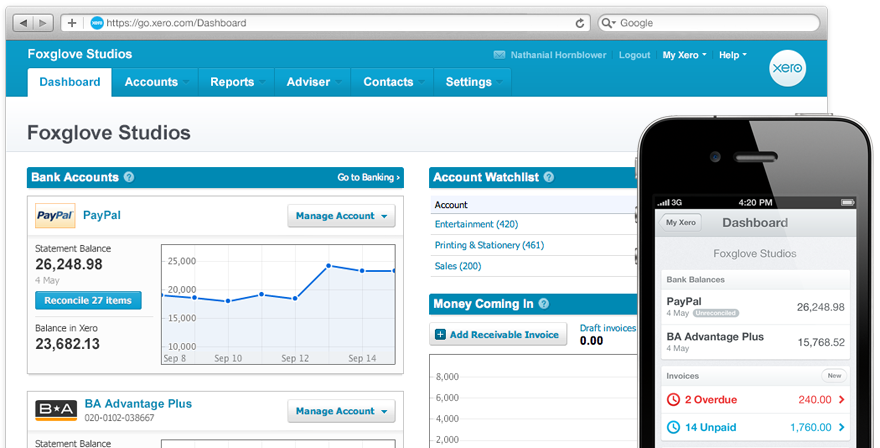Click the Draft invoices link
Screen dimensions: 880x448
(x=608, y=328)
